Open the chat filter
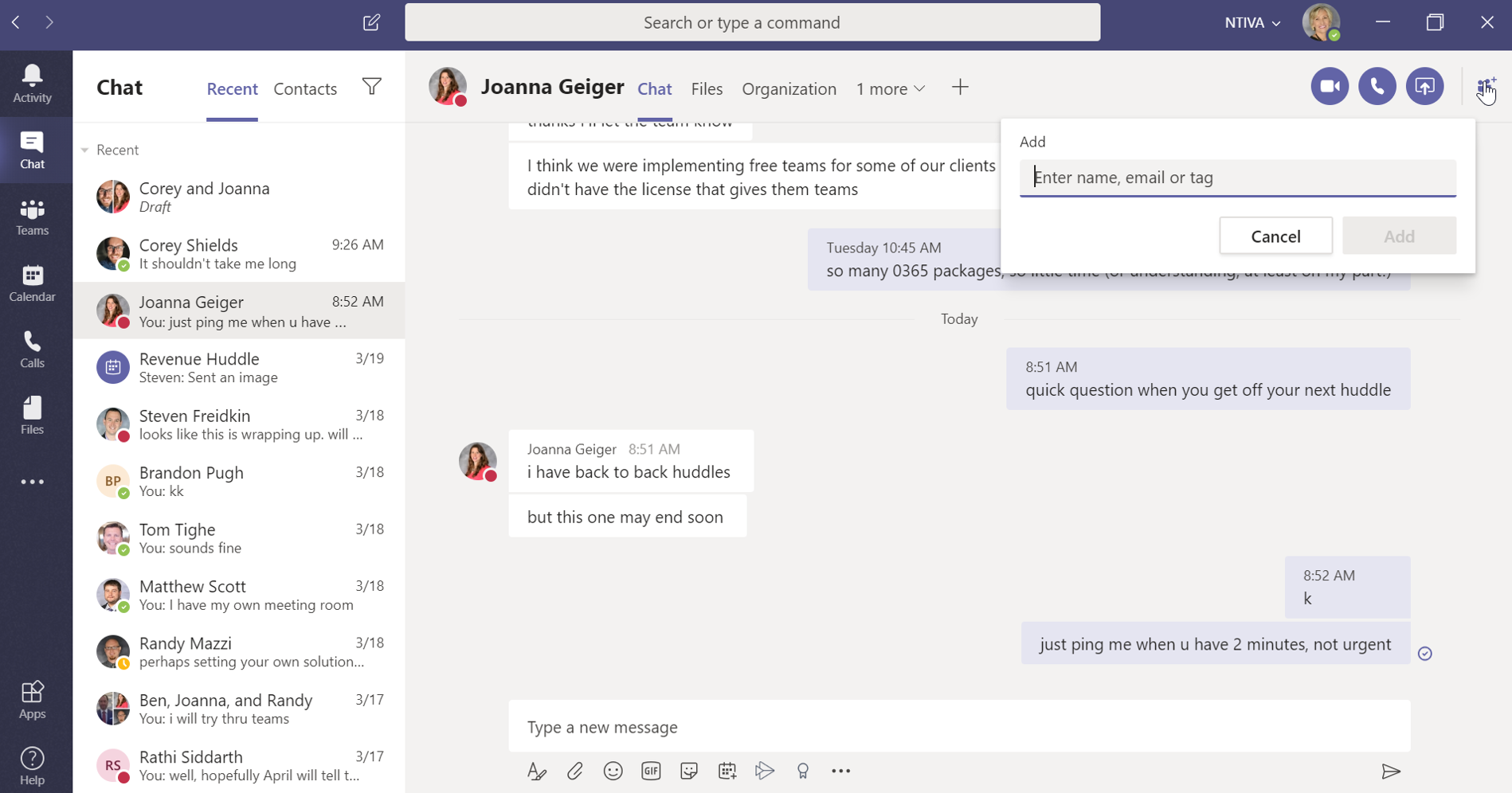1512x793 pixels. (372, 88)
